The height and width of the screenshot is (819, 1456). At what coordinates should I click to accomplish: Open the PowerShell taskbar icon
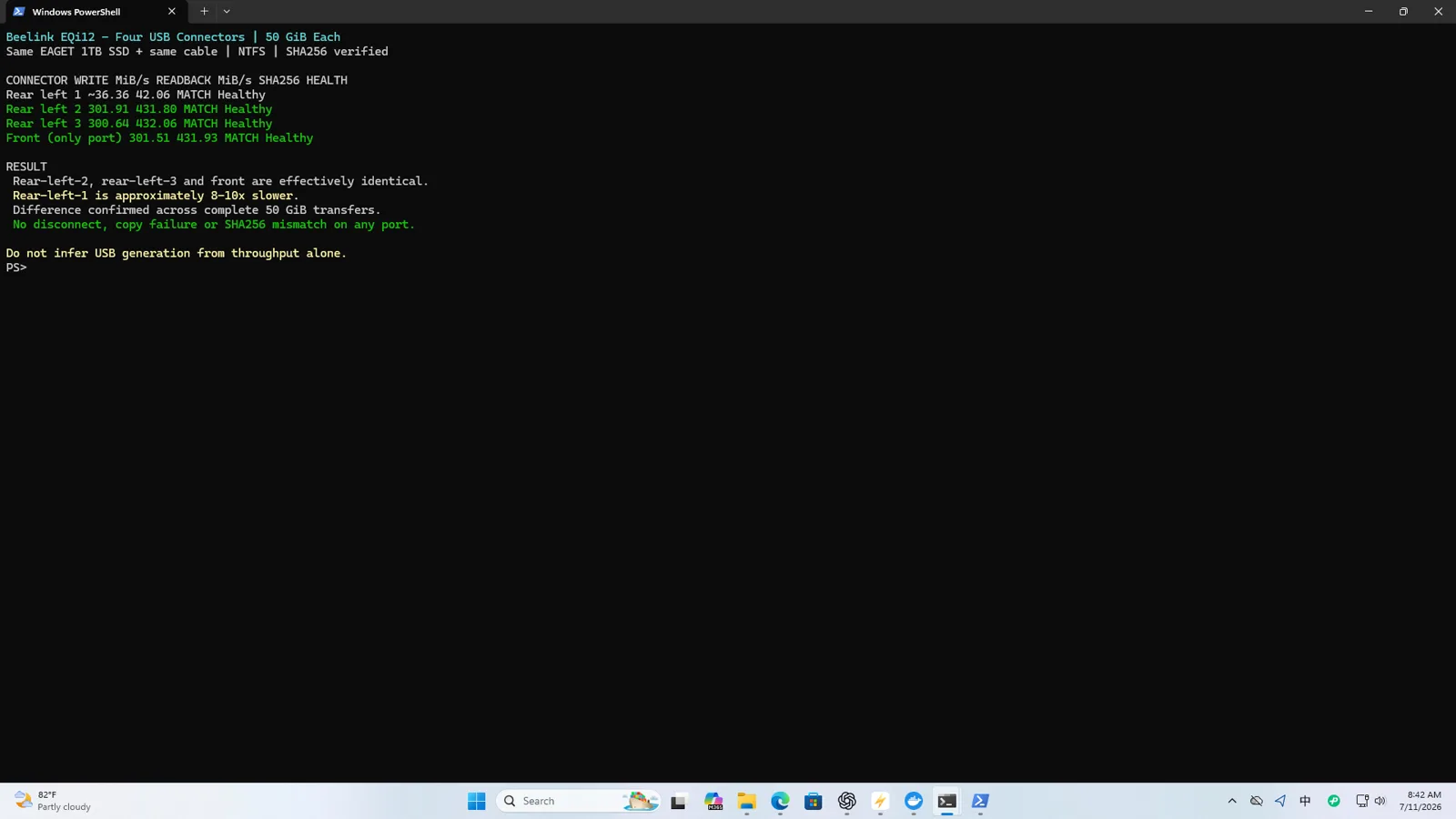coord(980,801)
